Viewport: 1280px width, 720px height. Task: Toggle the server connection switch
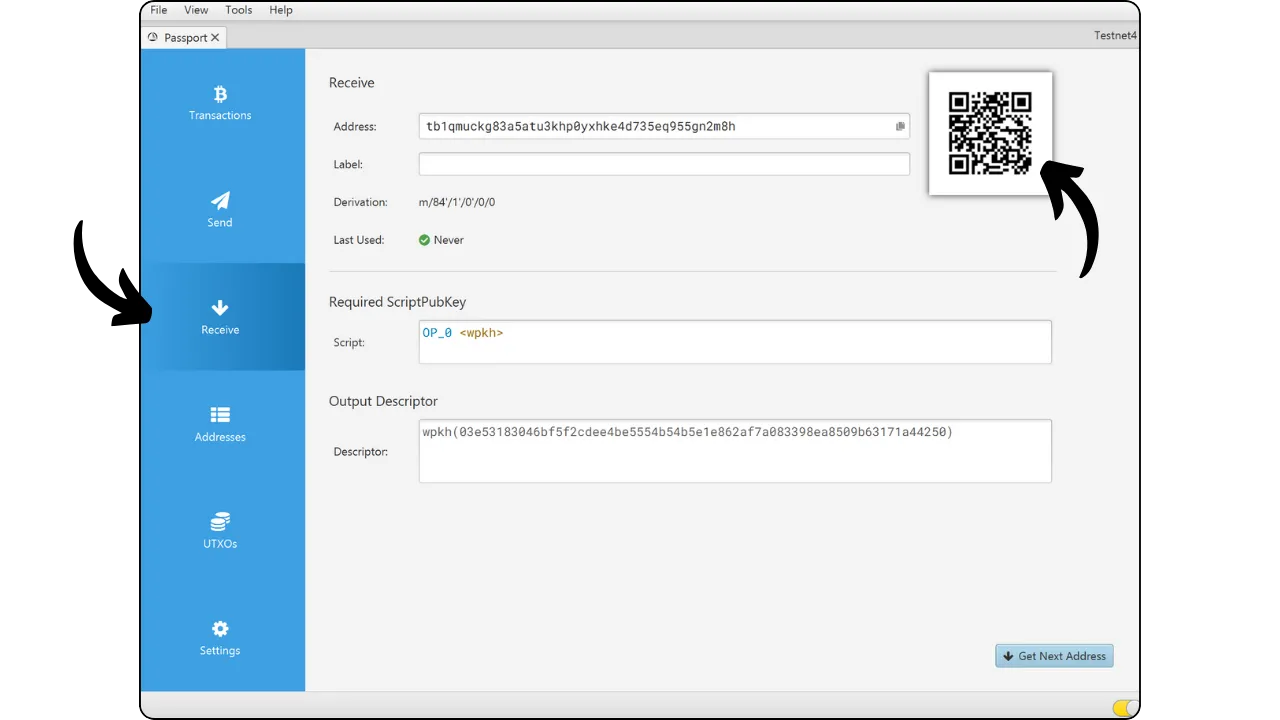(x=1125, y=708)
